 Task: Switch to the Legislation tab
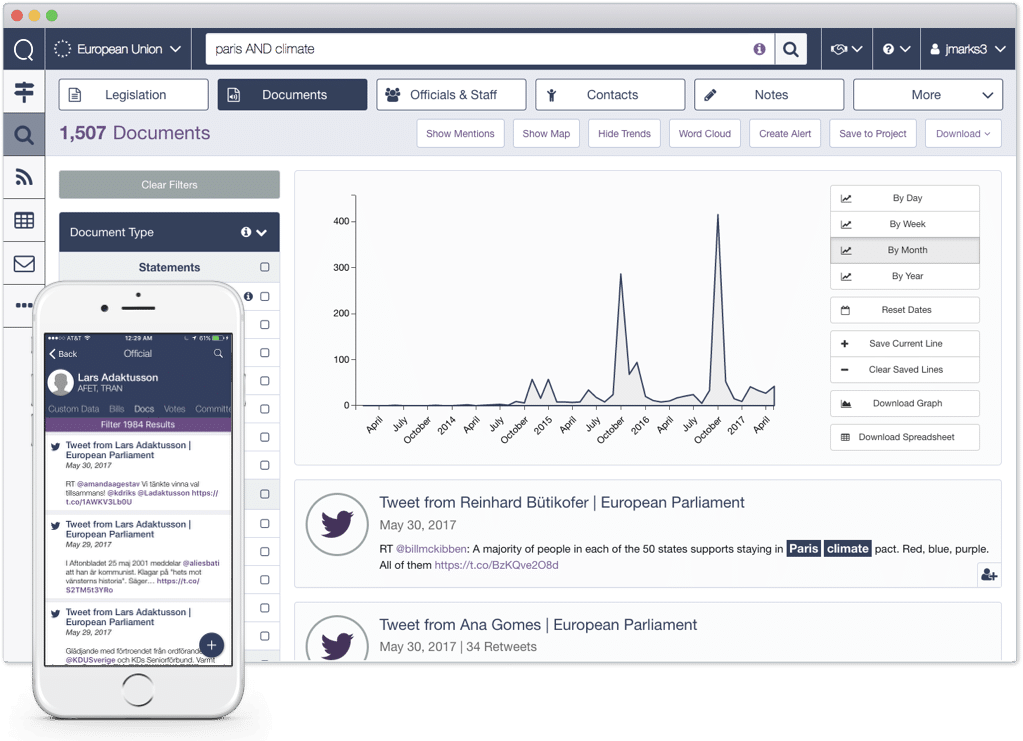coord(134,95)
